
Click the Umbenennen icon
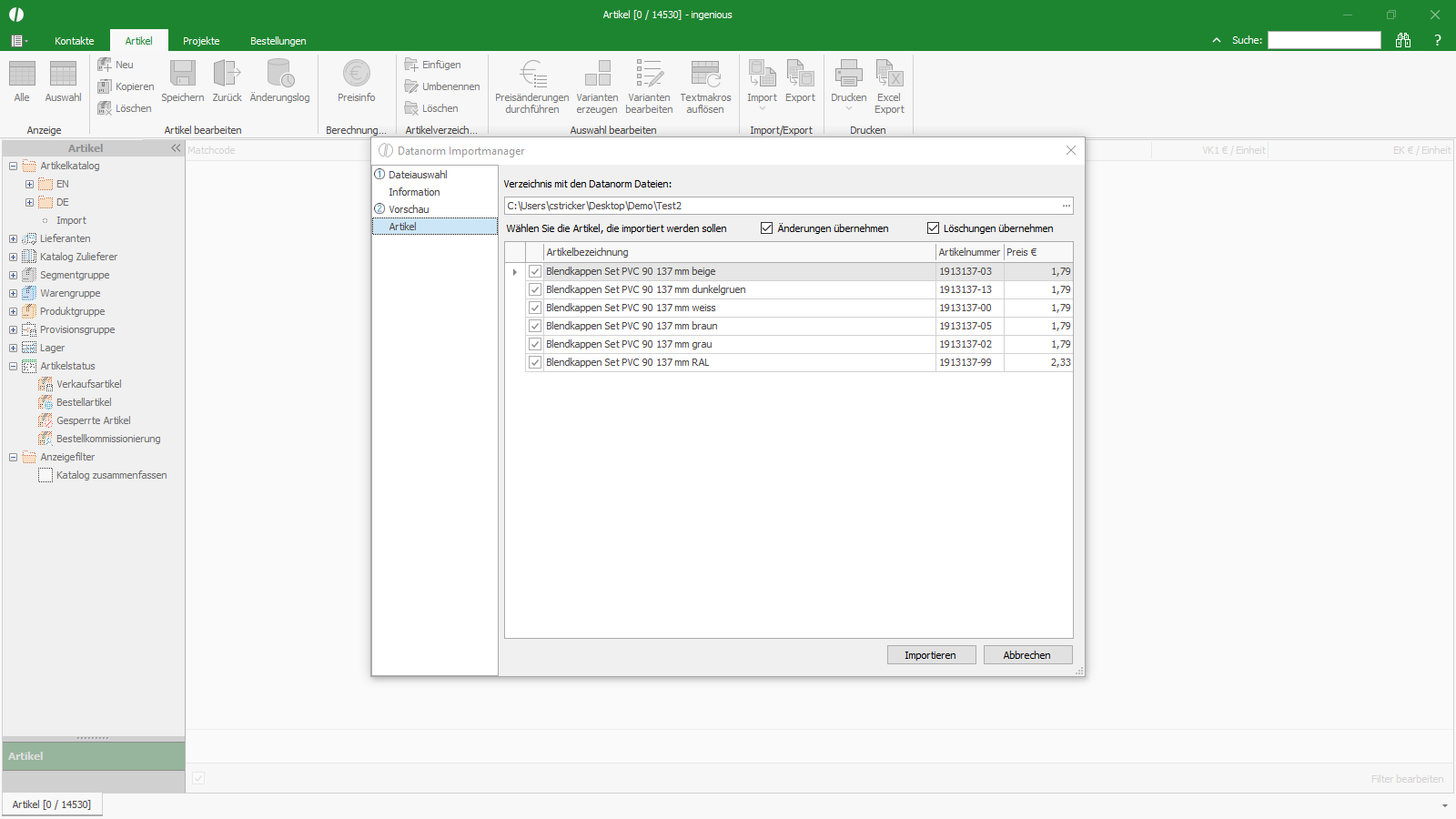pos(443,86)
